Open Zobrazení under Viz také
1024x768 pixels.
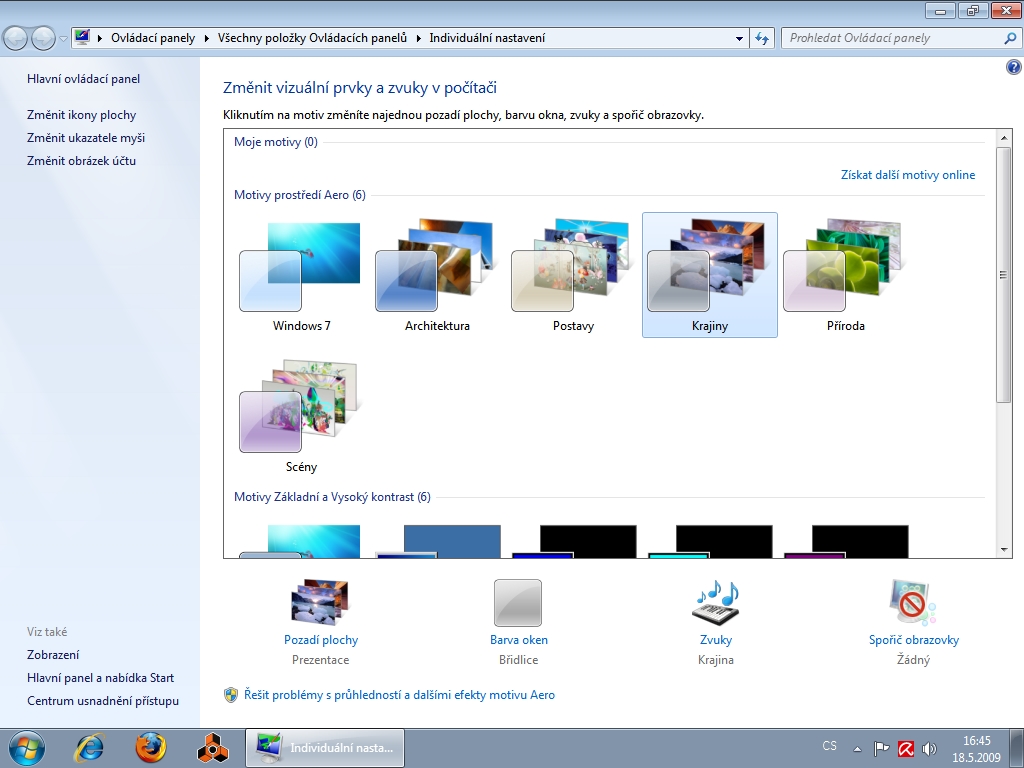point(53,655)
